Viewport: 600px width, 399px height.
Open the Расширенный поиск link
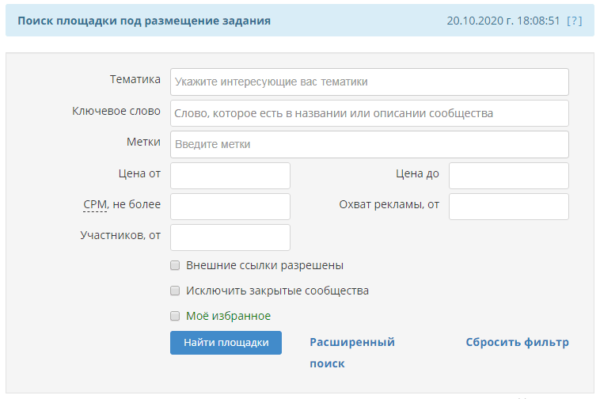pyautogui.click(x=352, y=353)
